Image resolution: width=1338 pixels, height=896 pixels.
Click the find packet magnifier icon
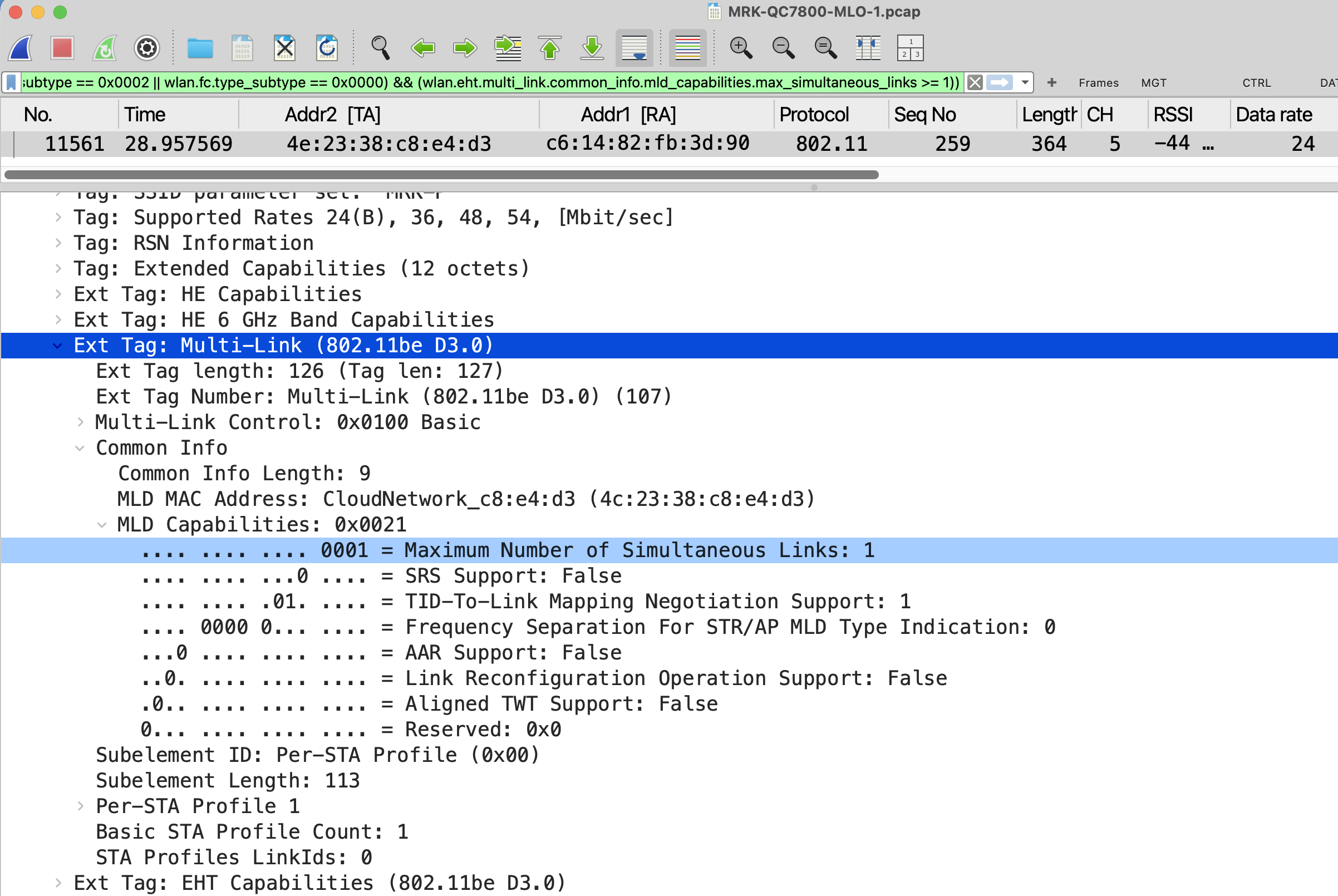click(x=380, y=48)
